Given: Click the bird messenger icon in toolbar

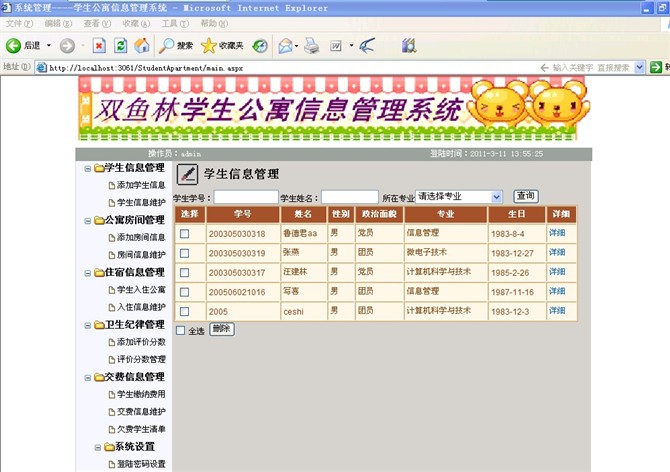Looking at the screenshot, I should [367, 45].
